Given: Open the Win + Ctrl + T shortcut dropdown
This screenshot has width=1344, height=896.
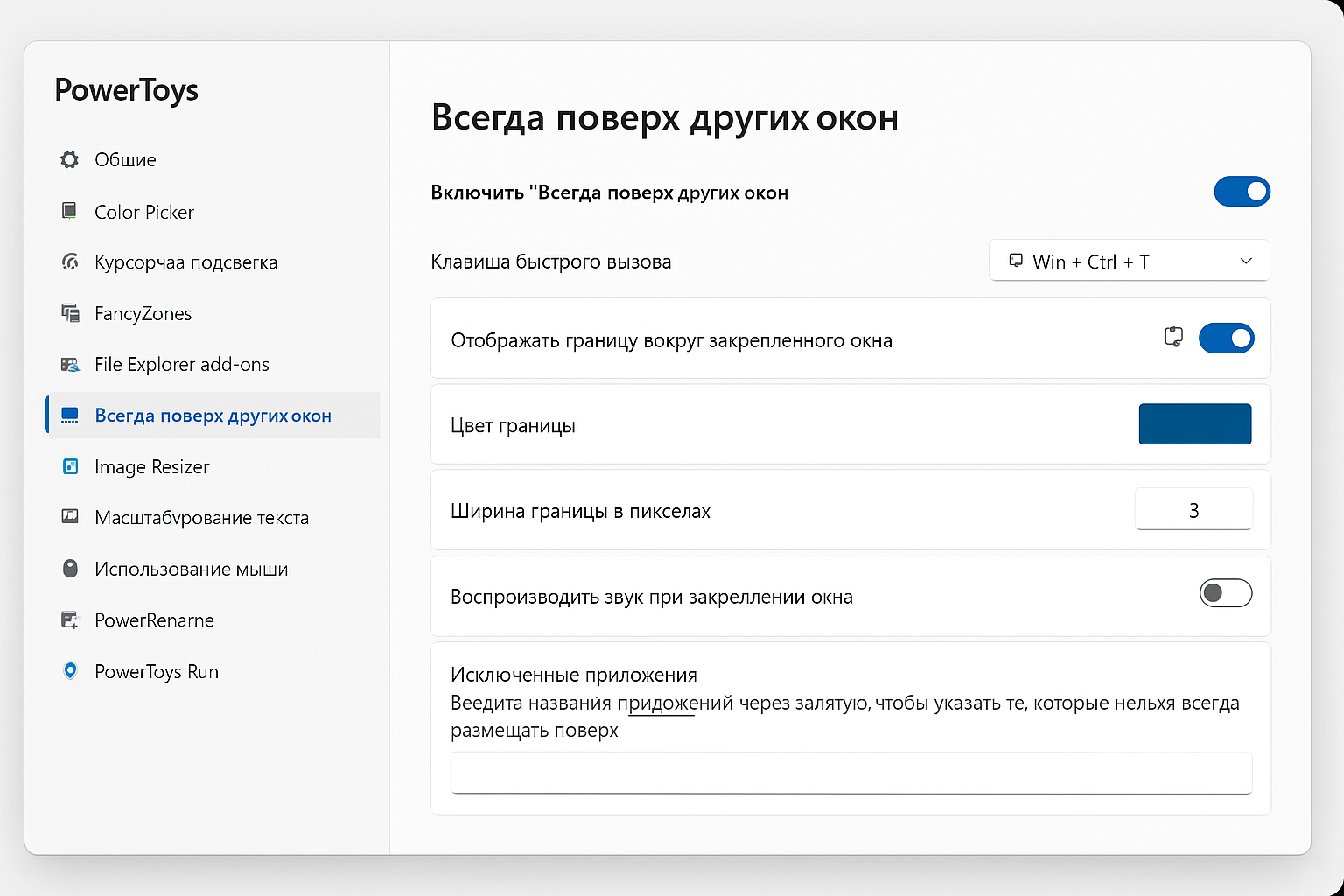Looking at the screenshot, I should point(1129,261).
